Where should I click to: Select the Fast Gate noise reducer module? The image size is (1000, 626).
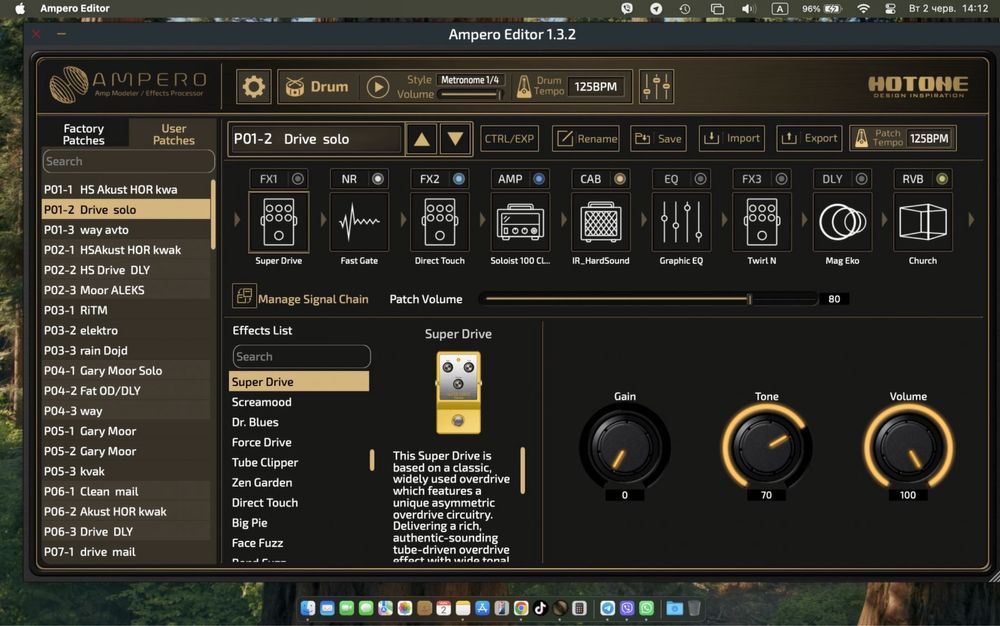(359, 221)
